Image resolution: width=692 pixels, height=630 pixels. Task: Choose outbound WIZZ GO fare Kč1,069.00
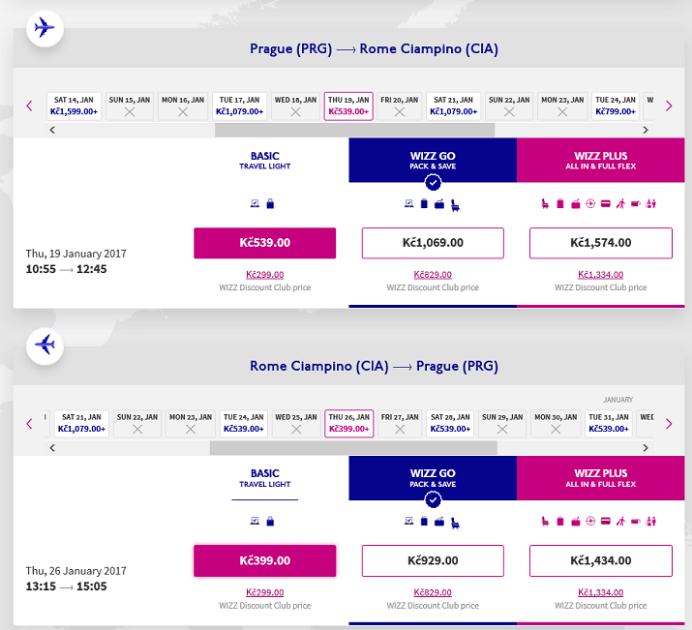[x=433, y=243]
